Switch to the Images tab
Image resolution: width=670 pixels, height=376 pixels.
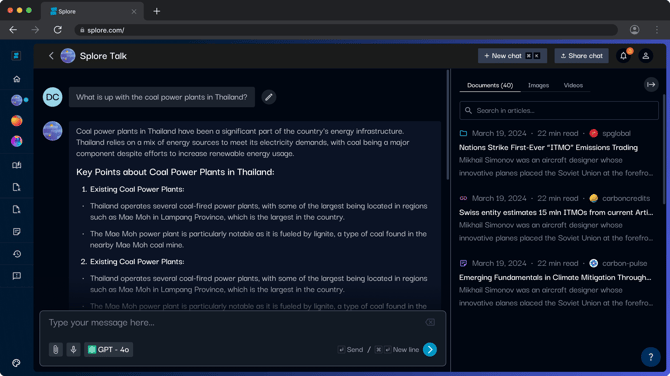click(x=538, y=85)
